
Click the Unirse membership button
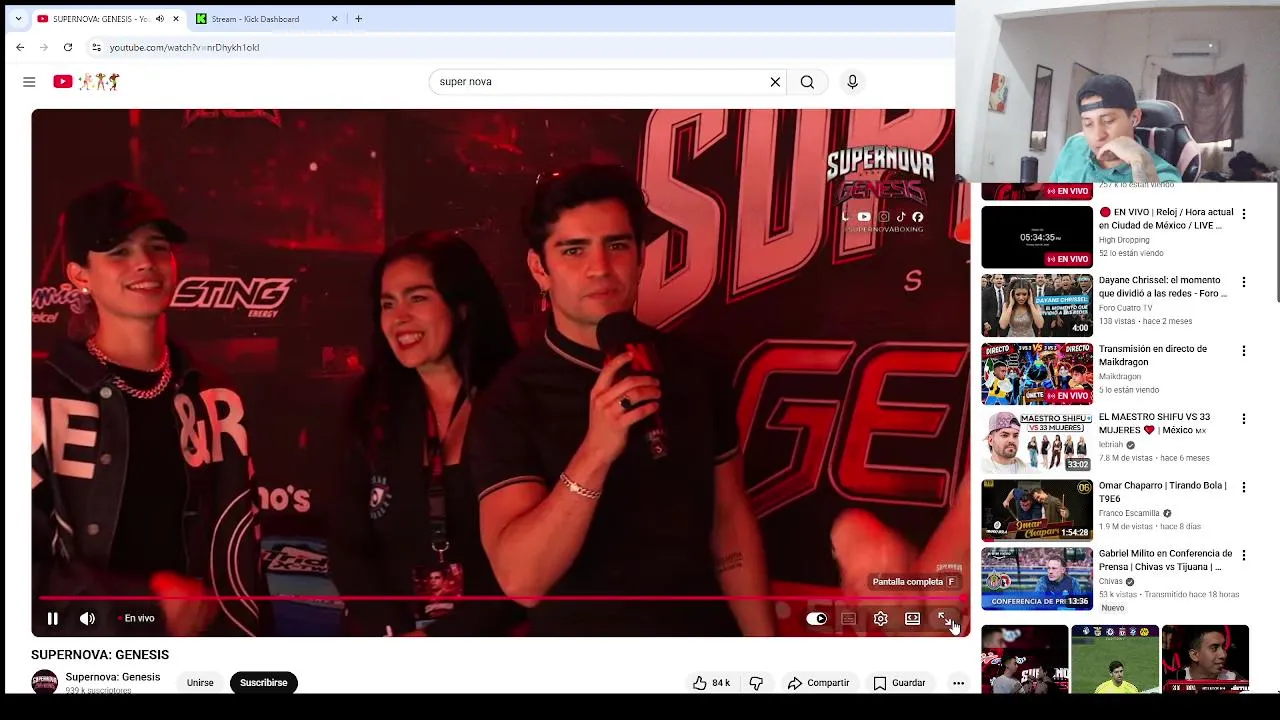pyautogui.click(x=200, y=683)
